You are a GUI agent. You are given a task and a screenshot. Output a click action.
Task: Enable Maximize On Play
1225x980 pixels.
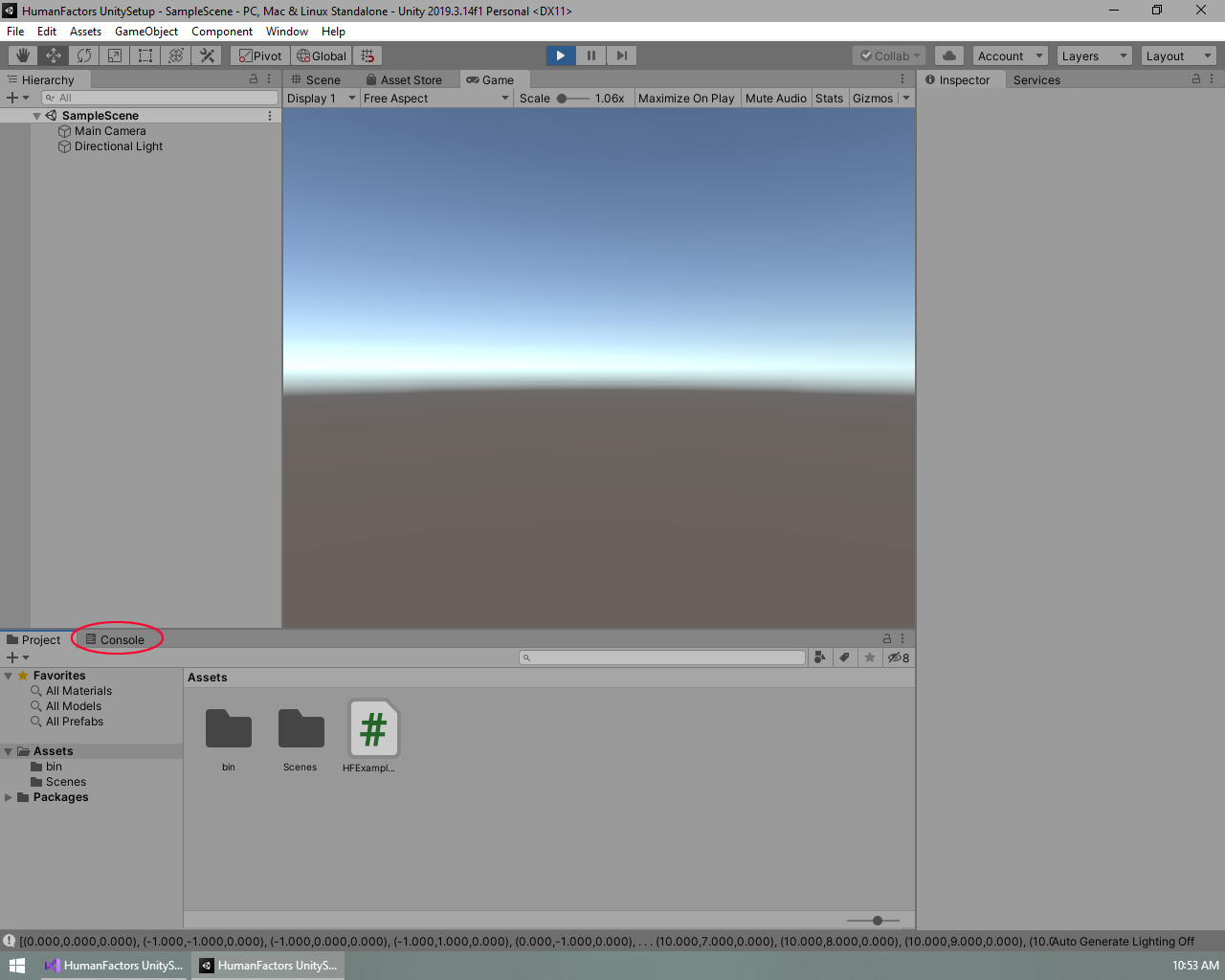pos(686,99)
